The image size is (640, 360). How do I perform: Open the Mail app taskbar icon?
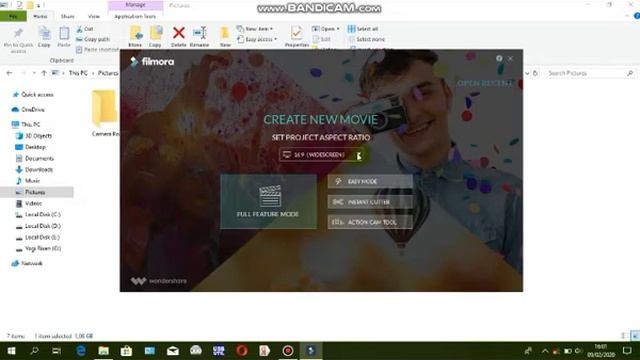click(173, 351)
